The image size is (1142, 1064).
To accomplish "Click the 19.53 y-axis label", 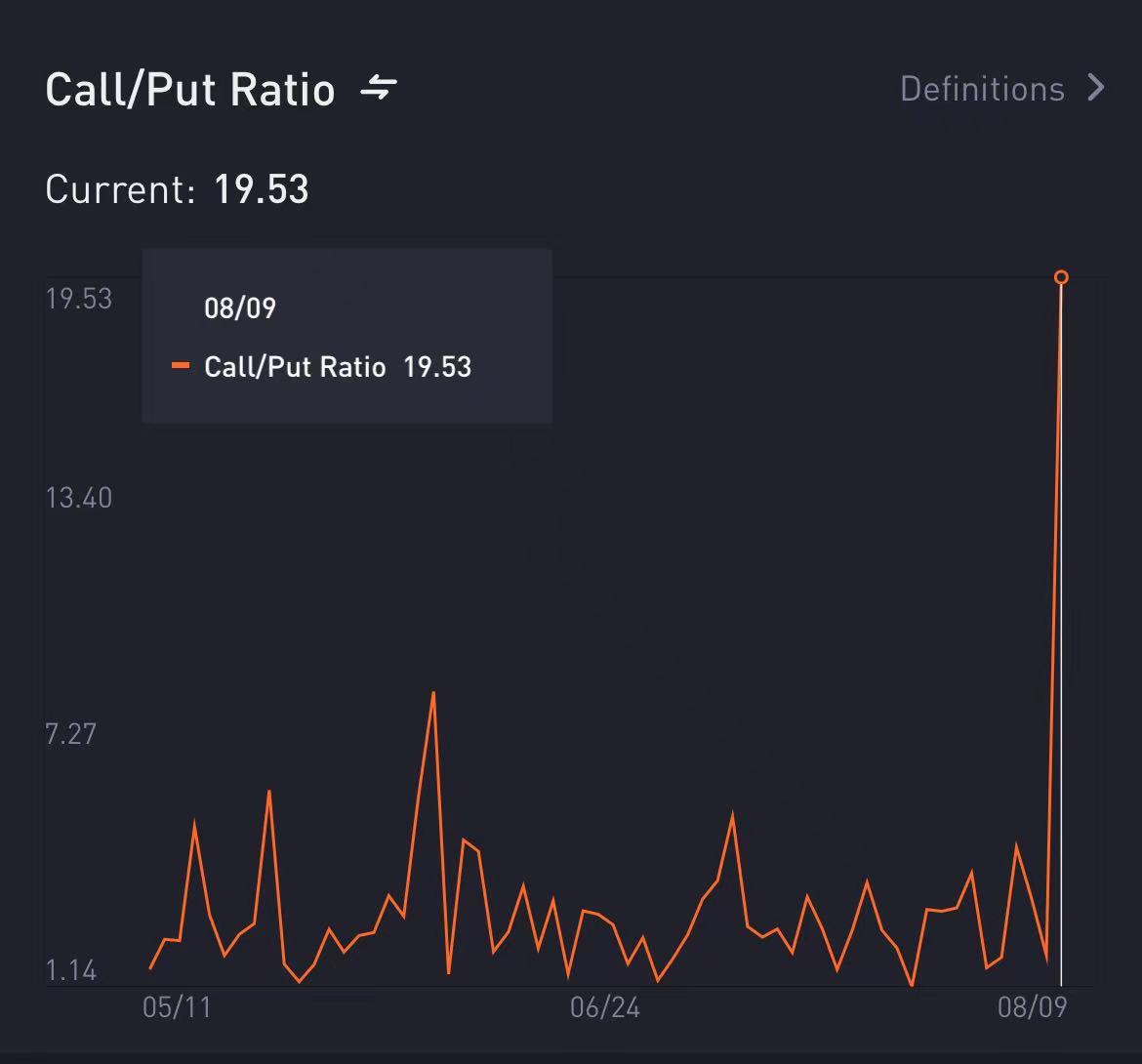I will (79, 299).
